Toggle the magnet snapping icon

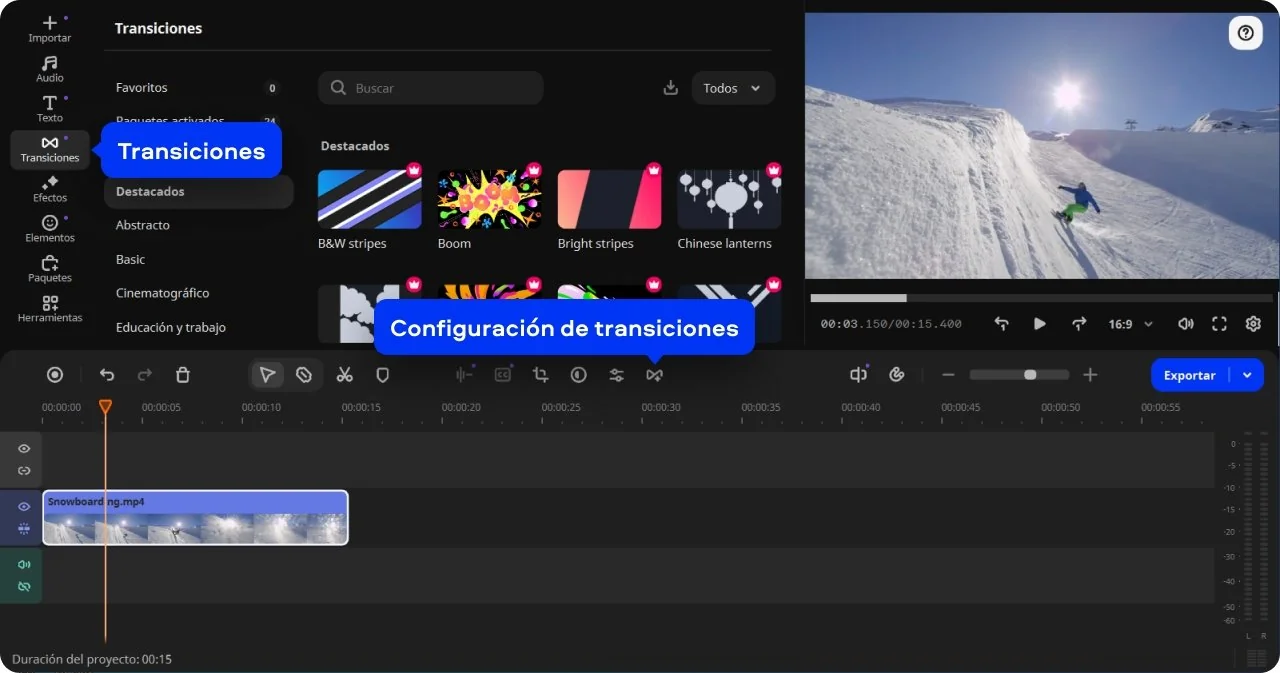pos(896,375)
